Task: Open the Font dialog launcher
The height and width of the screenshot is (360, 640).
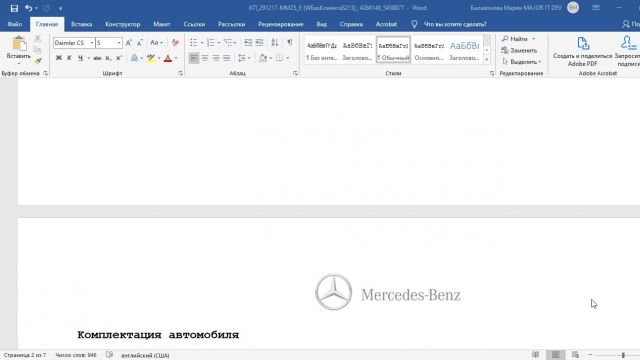Action: (x=180, y=73)
